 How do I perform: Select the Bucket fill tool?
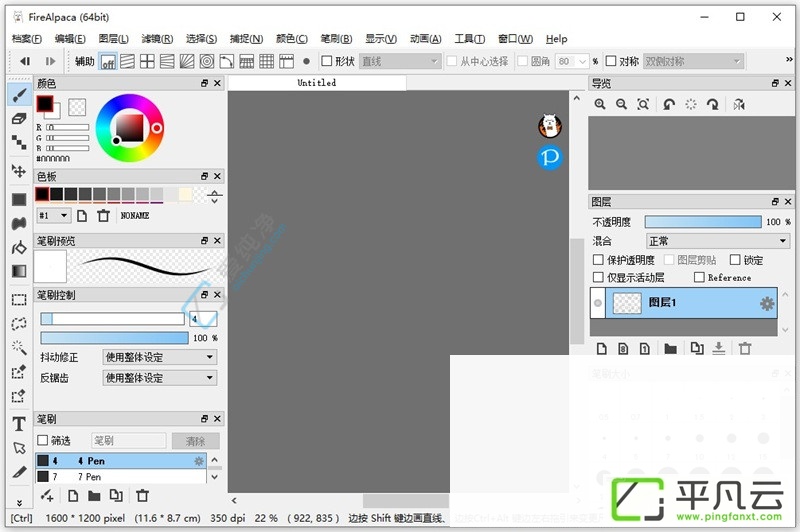(x=19, y=247)
